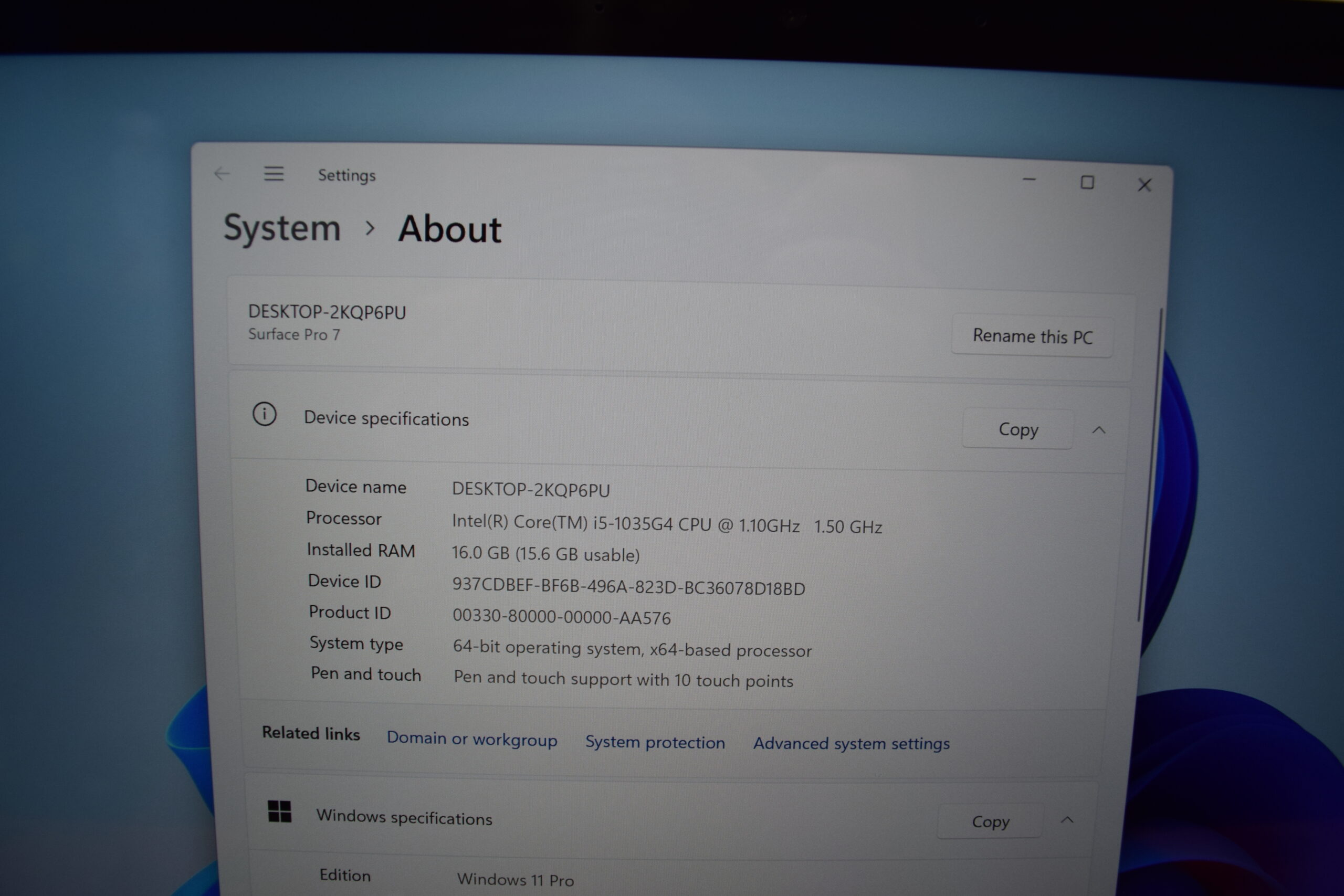Screen dimensions: 1344x896
Task: Click the Processor label
Action: point(343,518)
